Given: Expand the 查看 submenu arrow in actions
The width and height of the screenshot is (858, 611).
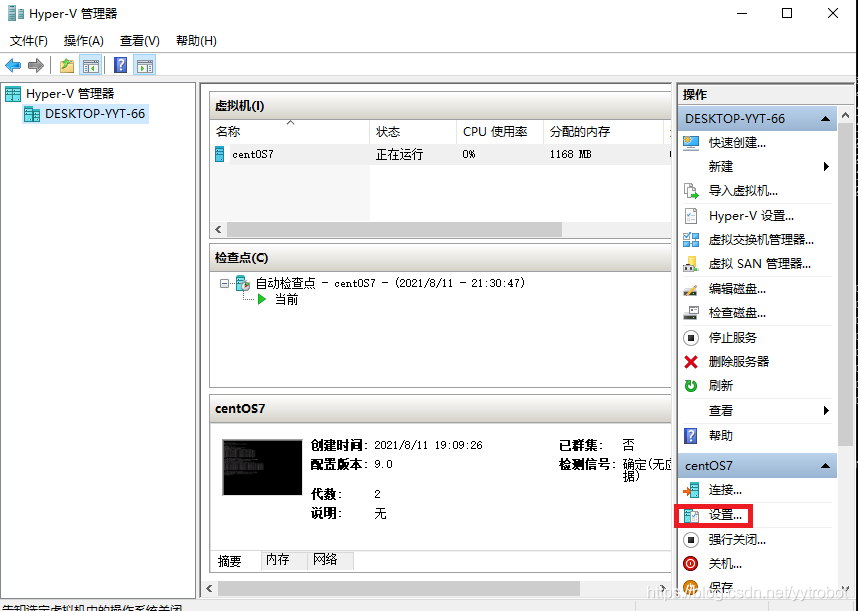Looking at the screenshot, I should coord(826,410).
